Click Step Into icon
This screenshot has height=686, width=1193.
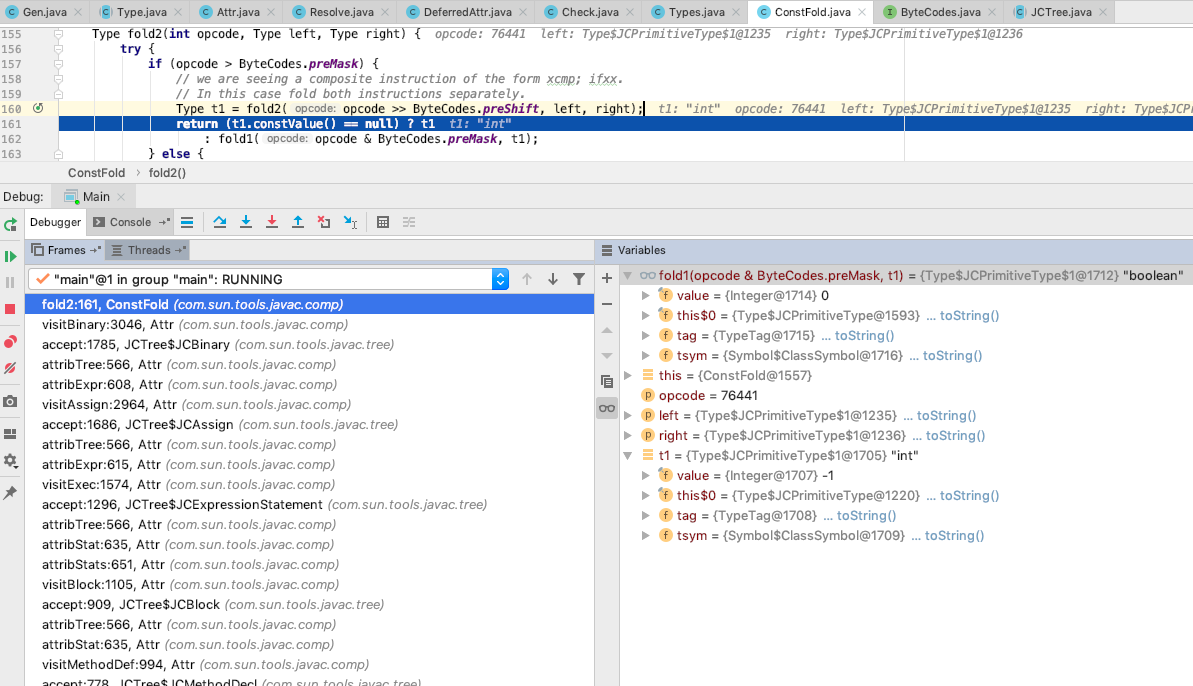(246, 222)
